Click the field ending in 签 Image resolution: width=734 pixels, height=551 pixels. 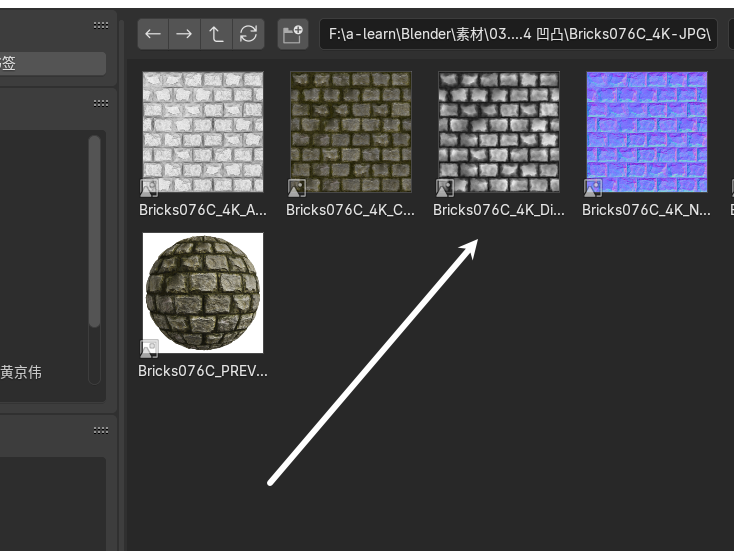pyautogui.click(x=50, y=64)
